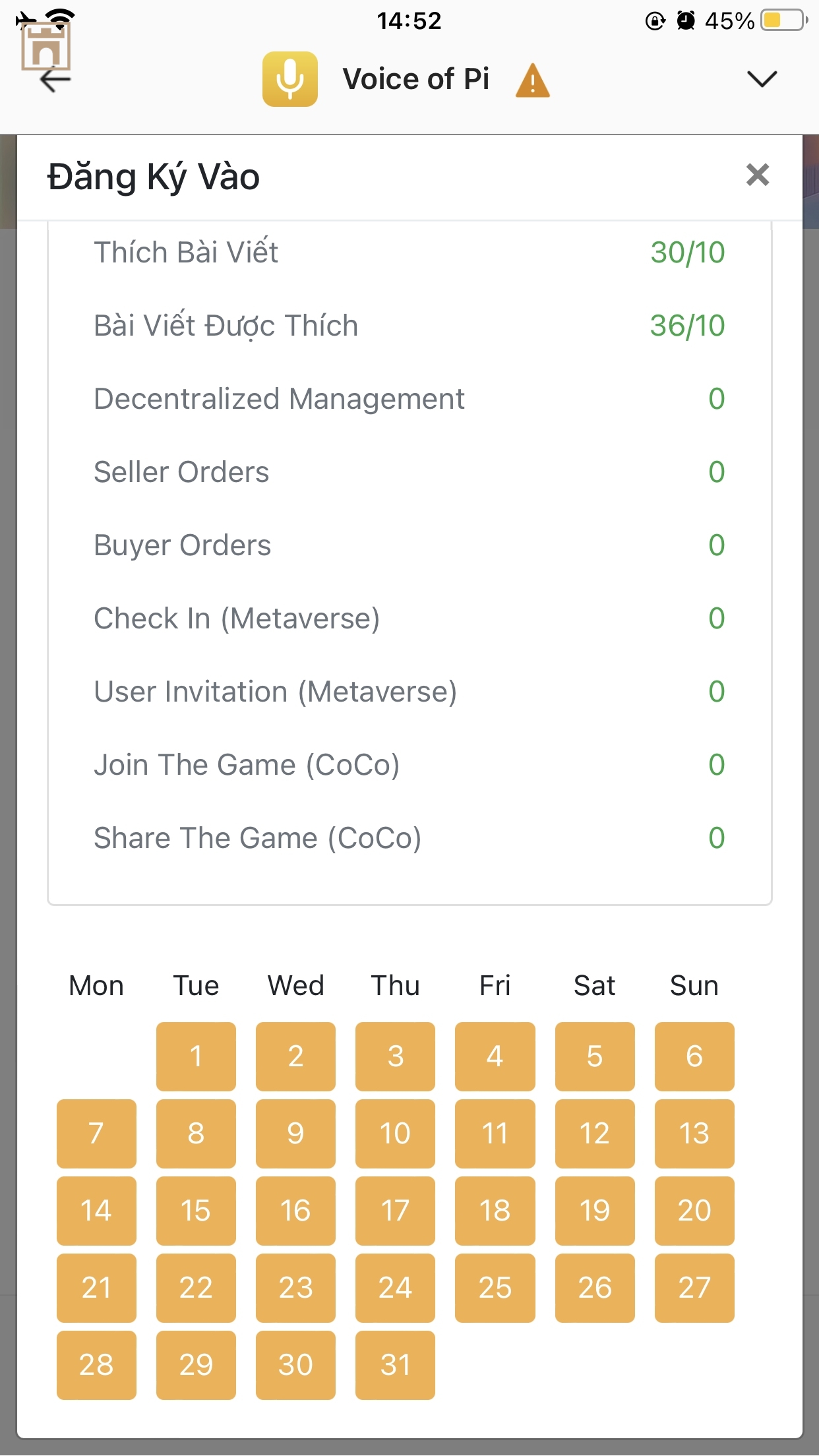Tap the alarm clock status icon
This screenshot has height=1456, width=819.
[686, 21]
